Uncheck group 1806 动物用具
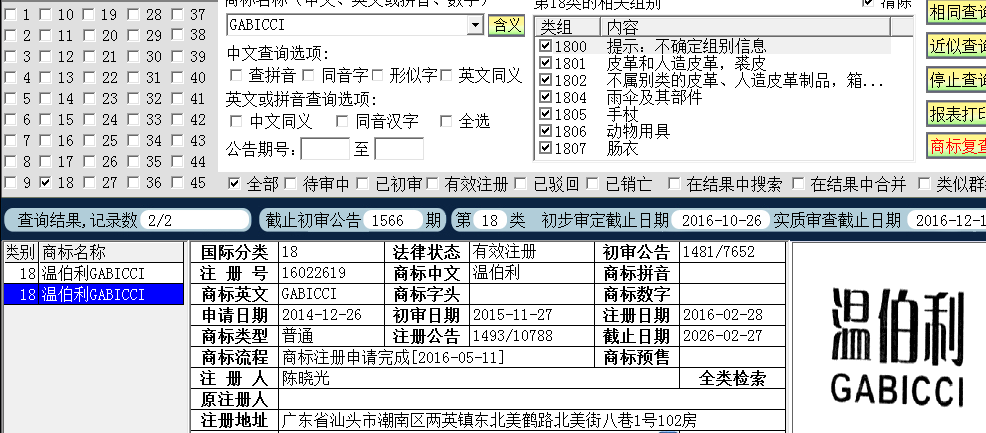The image size is (986, 433). 546,131
